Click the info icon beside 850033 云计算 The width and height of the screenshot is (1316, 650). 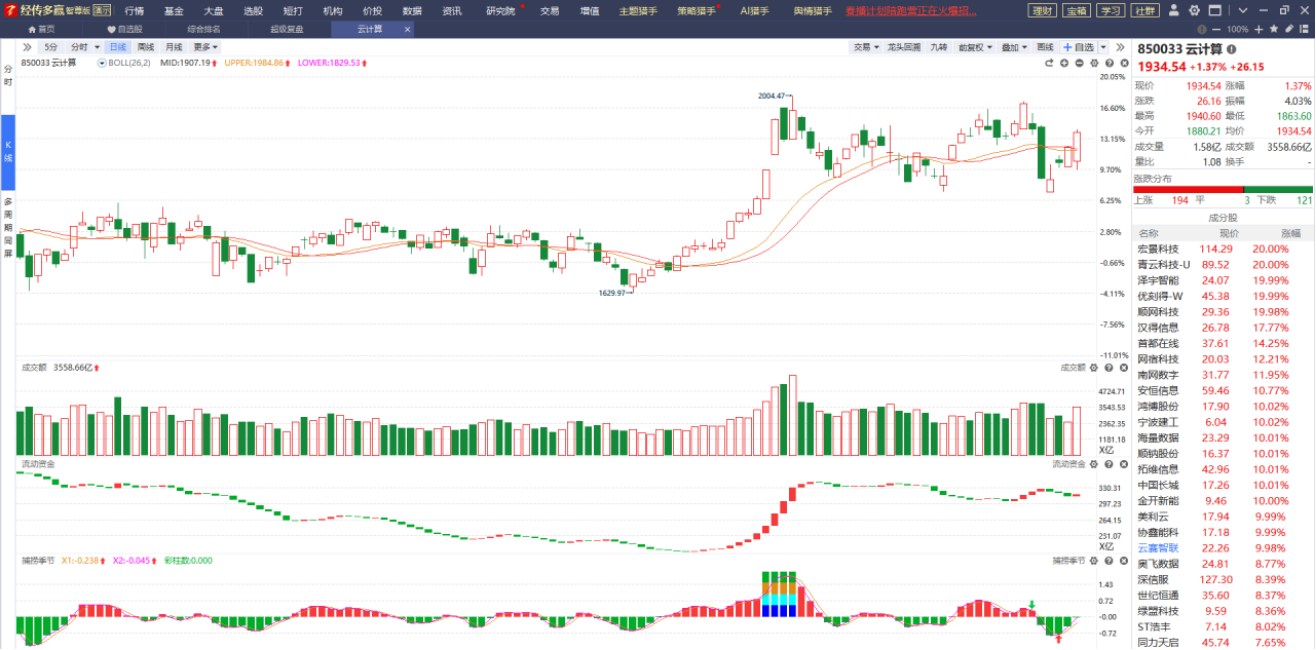1231,49
